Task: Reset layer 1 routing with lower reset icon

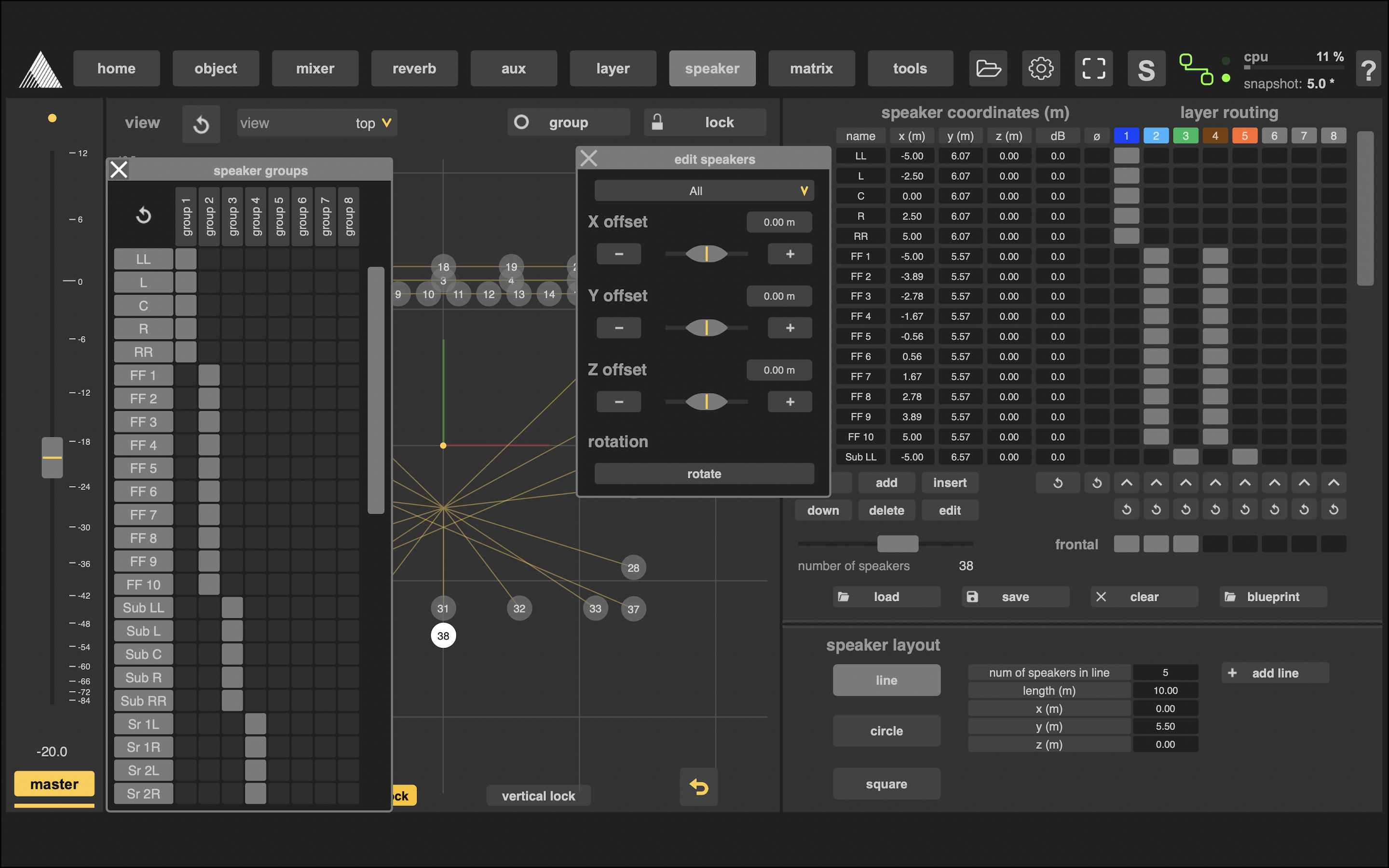Action: (x=1126, y=509)
